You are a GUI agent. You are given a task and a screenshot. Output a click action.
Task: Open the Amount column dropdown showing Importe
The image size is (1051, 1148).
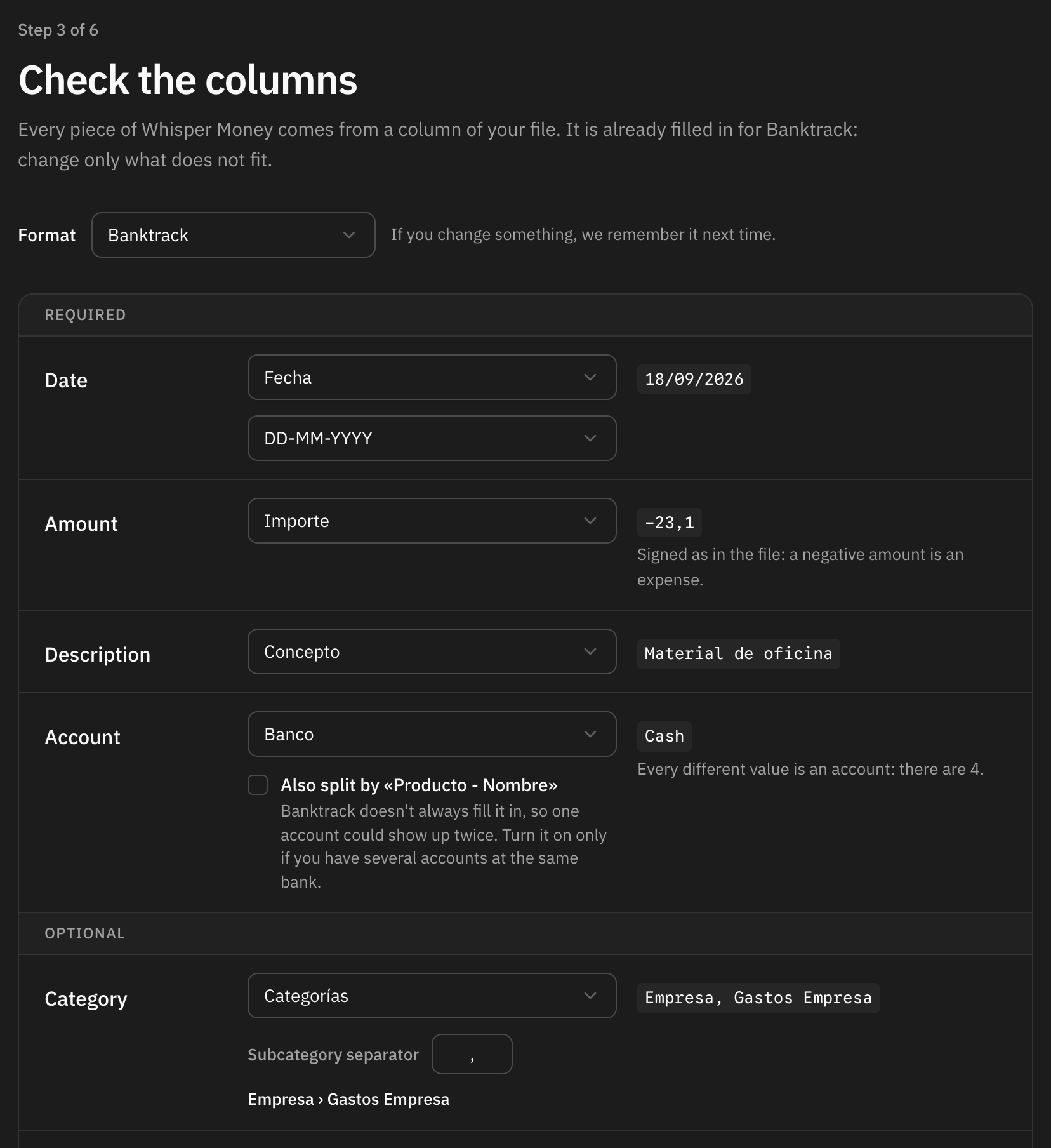click(x=432, y=521)
